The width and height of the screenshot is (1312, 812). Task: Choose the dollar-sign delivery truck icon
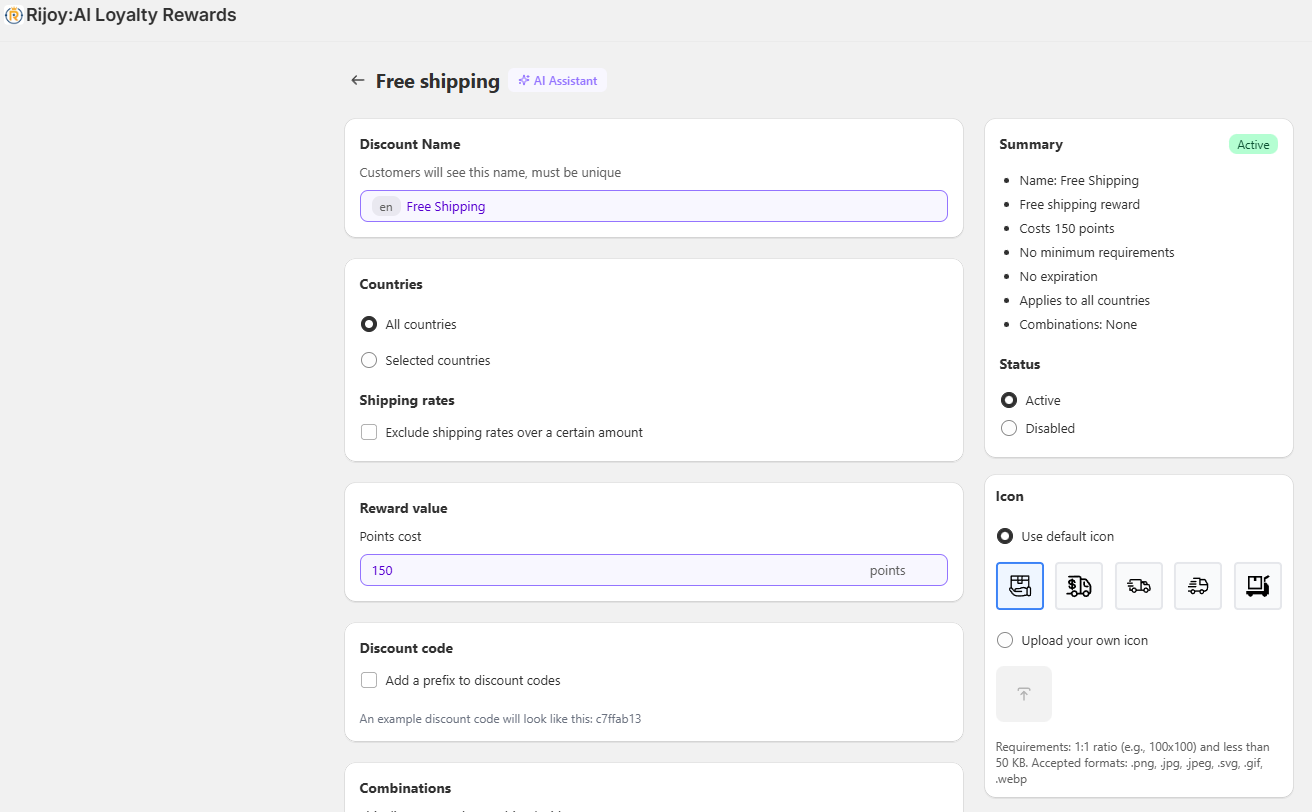point(1078,585)
